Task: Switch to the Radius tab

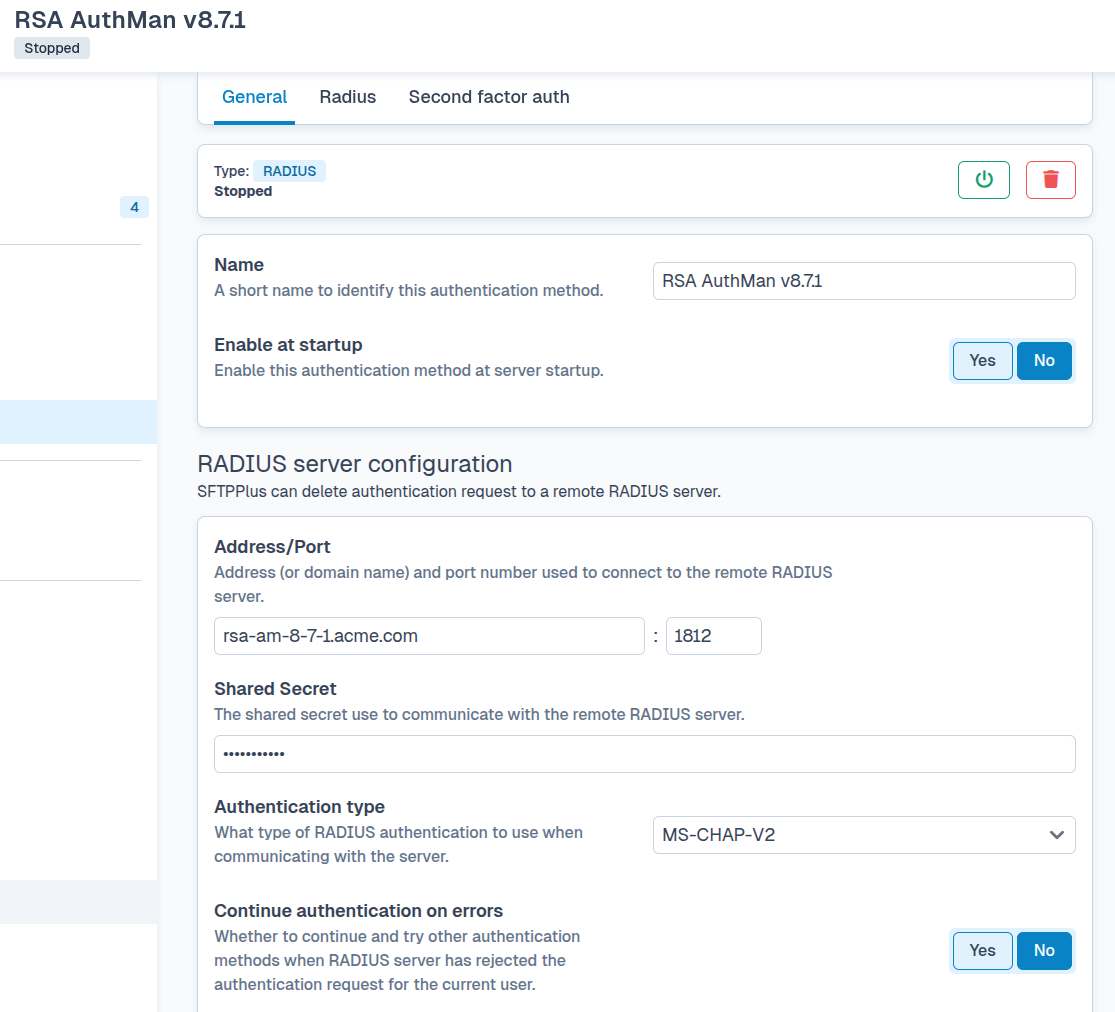Action: [x=348, y=97]
